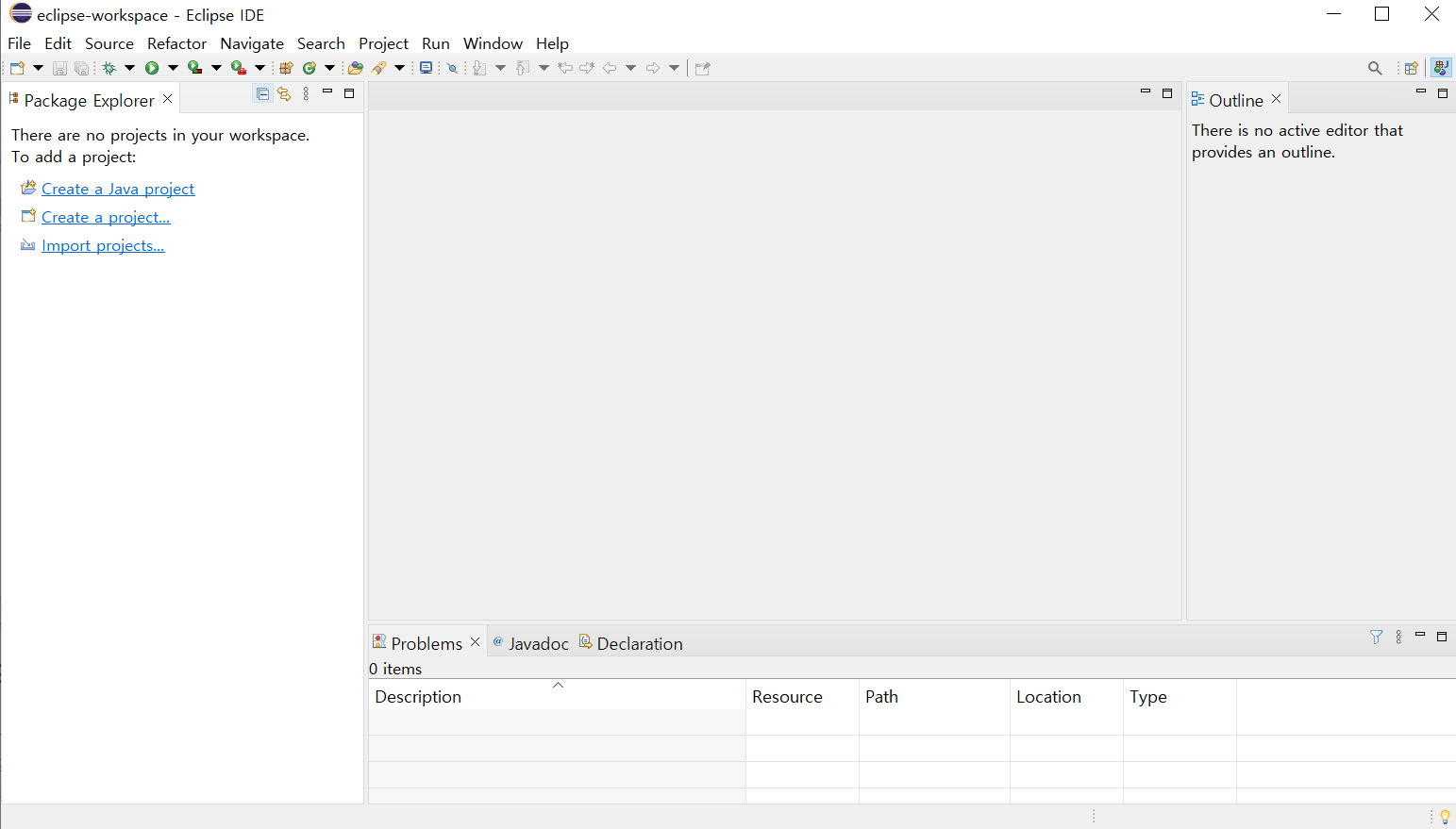Click the Back navigation arrow
The height and width of the screenshot is (829, 1456).
610,68
